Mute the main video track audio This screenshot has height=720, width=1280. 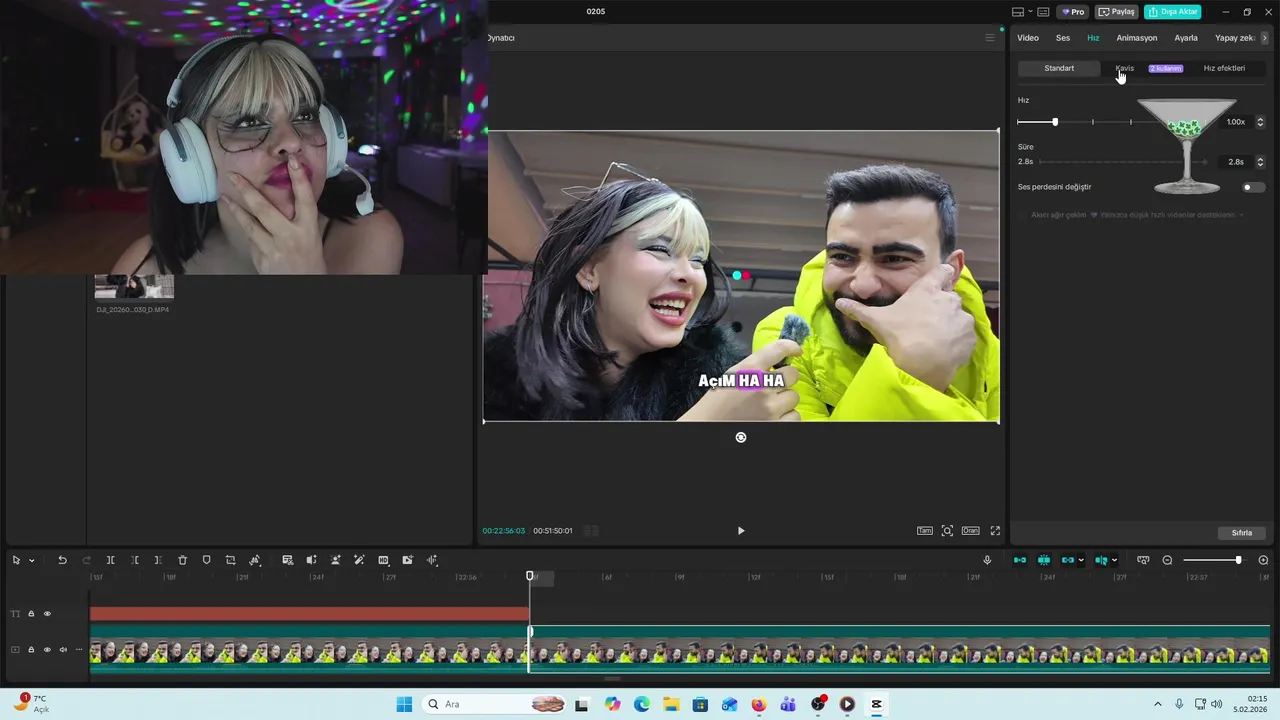pyautogui.click(x=63, y=650)
